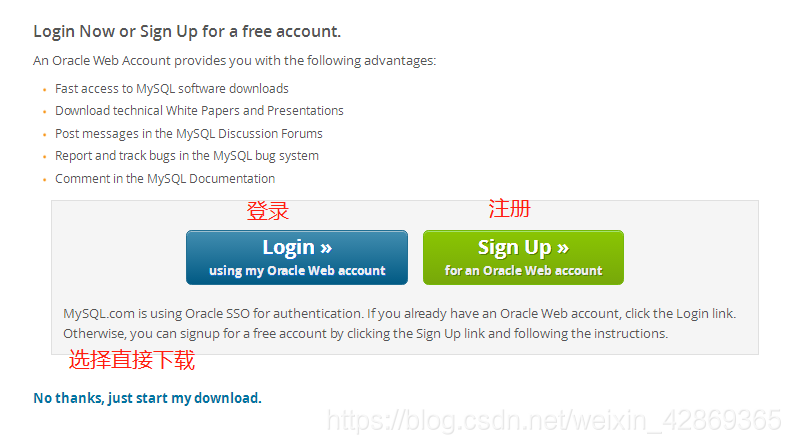The image size is (791, 444).
Task: Click the blue Login button
Action: (x=297, y=257)
